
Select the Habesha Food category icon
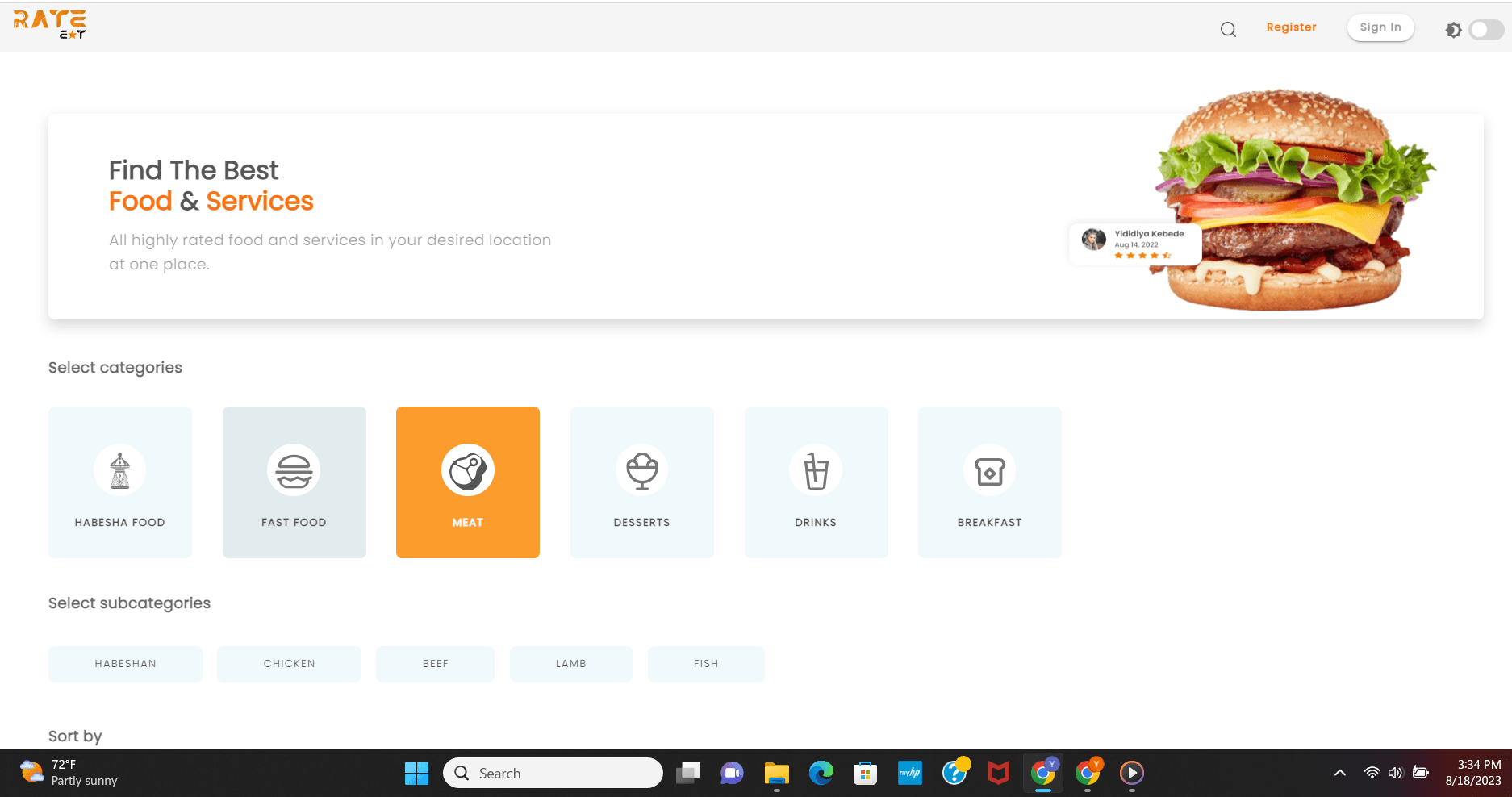tap(119, 470)
